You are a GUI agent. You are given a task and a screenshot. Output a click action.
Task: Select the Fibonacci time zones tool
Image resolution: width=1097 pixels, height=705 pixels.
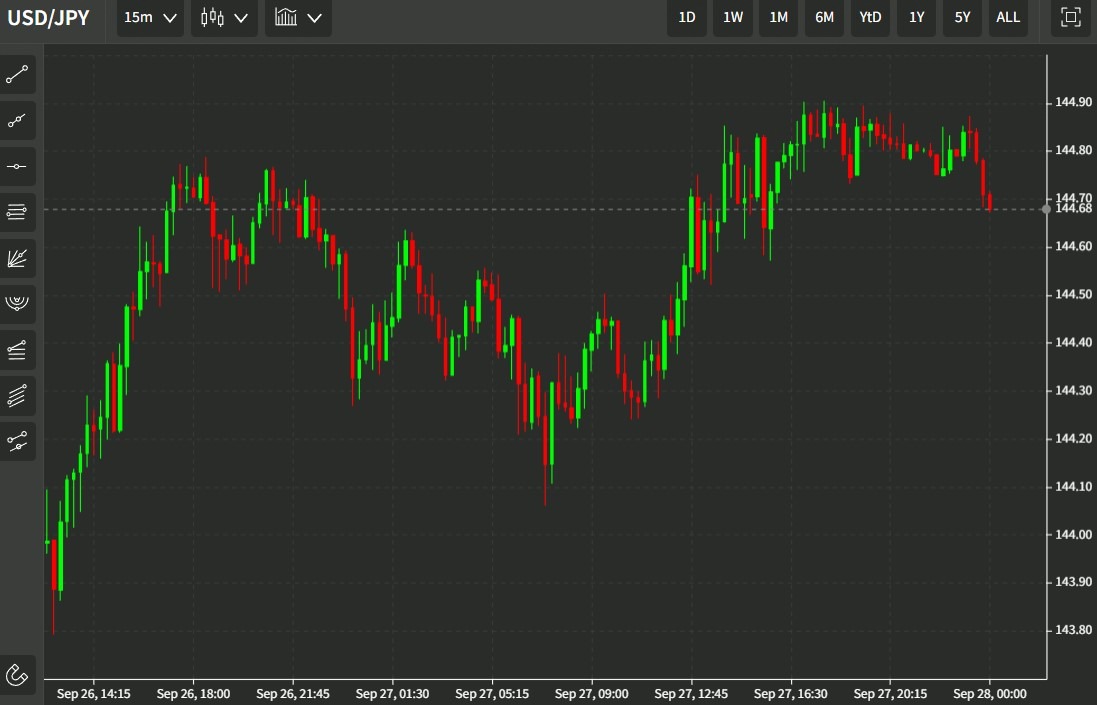pyautogui.click(x=17, y=350)
